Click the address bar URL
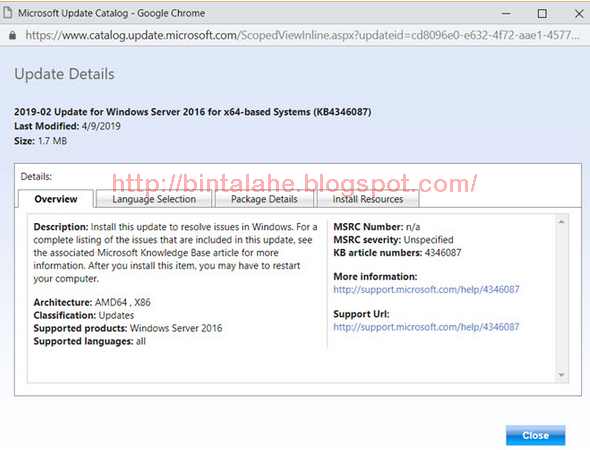This screenshot has width=590, height=450. coord(302,35)
